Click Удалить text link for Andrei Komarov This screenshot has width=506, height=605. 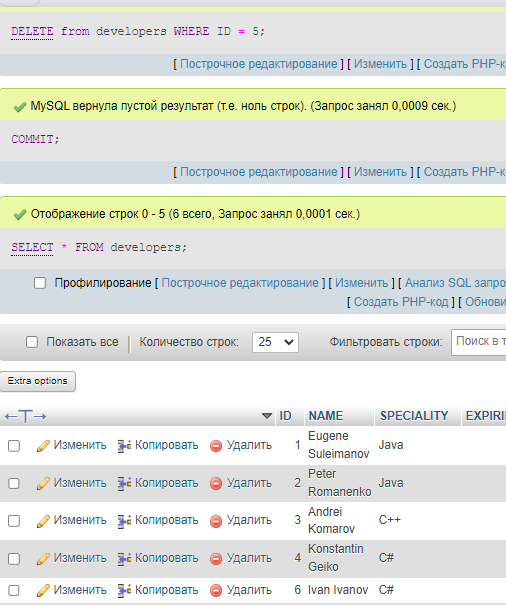[249, 521]
